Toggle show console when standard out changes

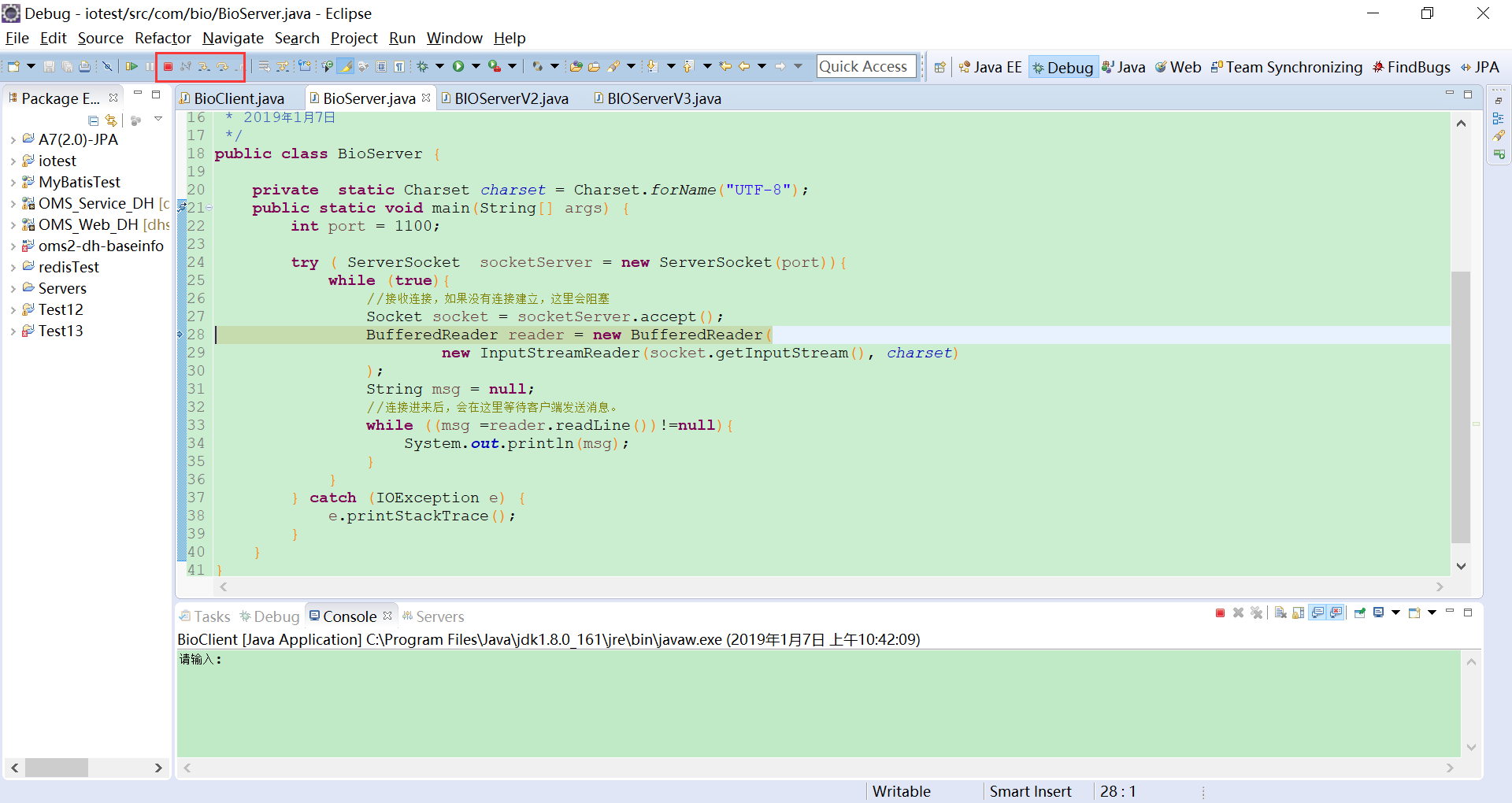tap(1317, 612)
